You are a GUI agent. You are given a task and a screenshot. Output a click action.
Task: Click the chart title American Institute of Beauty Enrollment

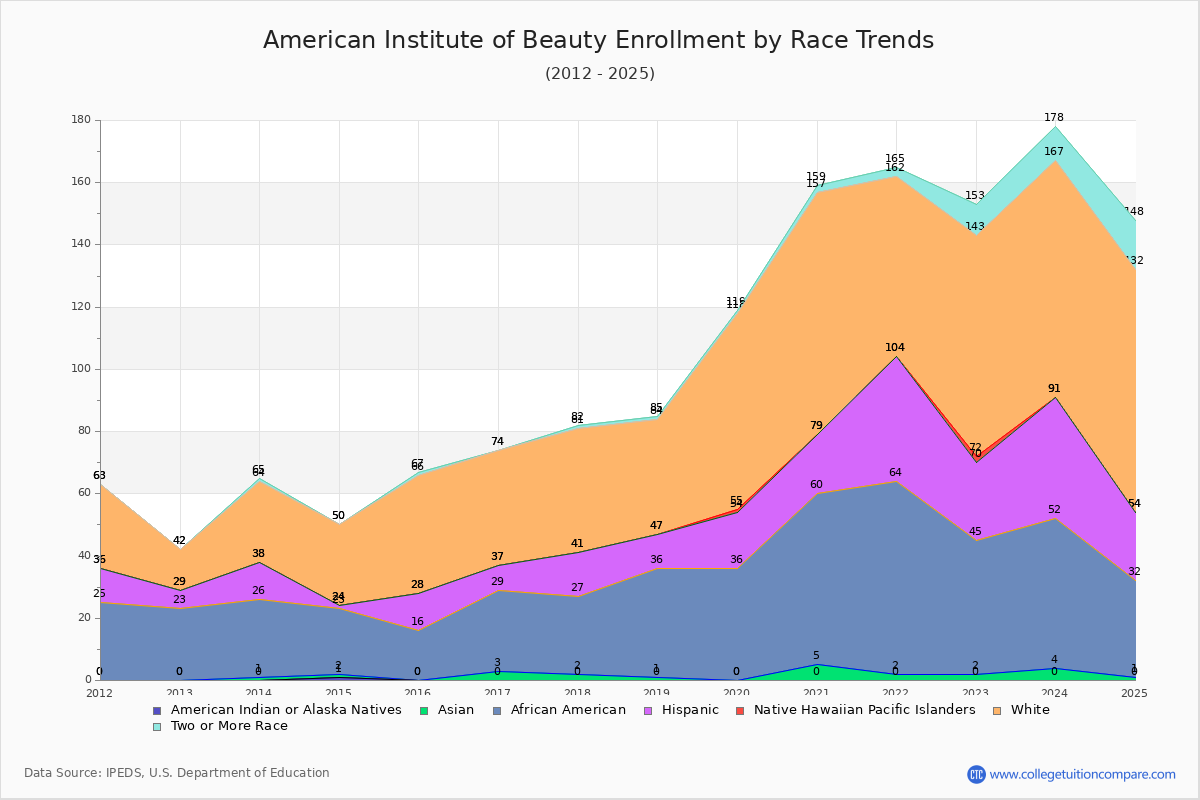click(598, 40)
